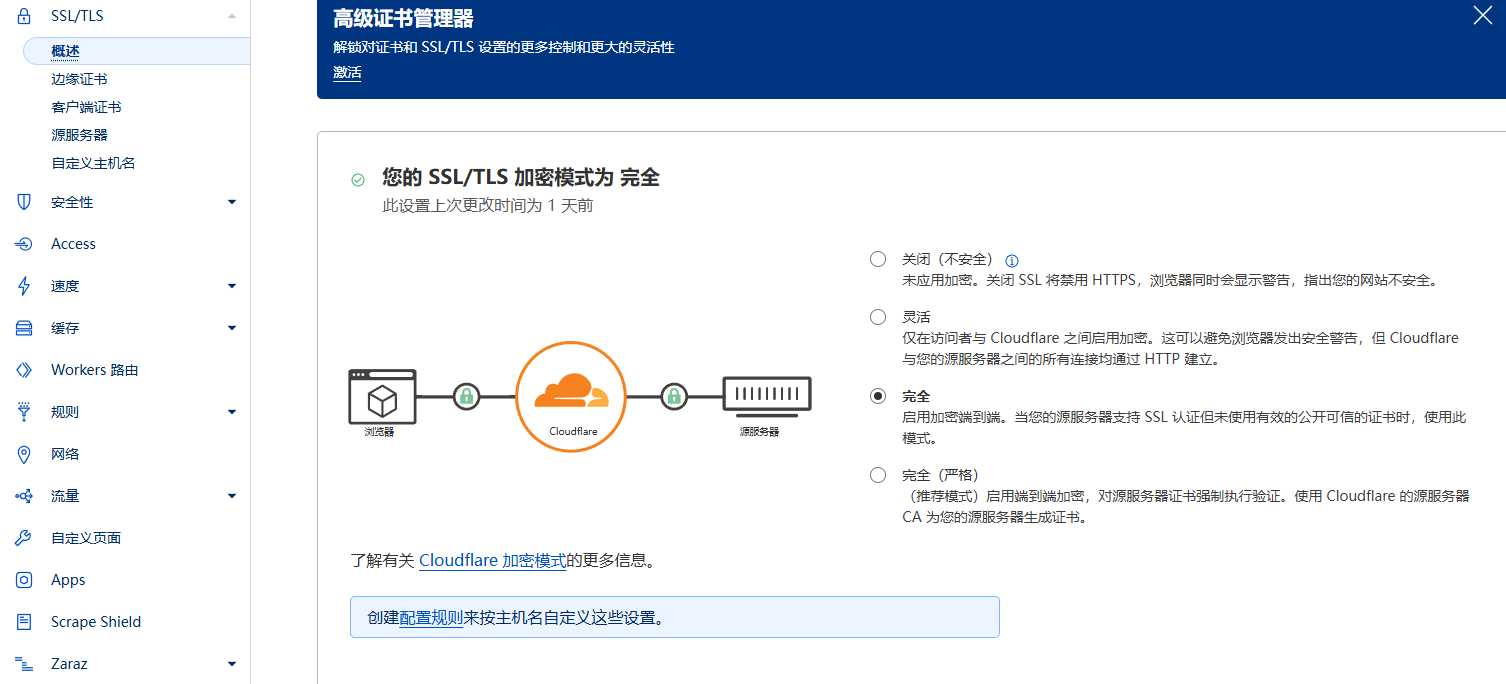Expand the Zaraz menu arrow
The height and width of the screenshot is (684, 1506).
[232, 664]
